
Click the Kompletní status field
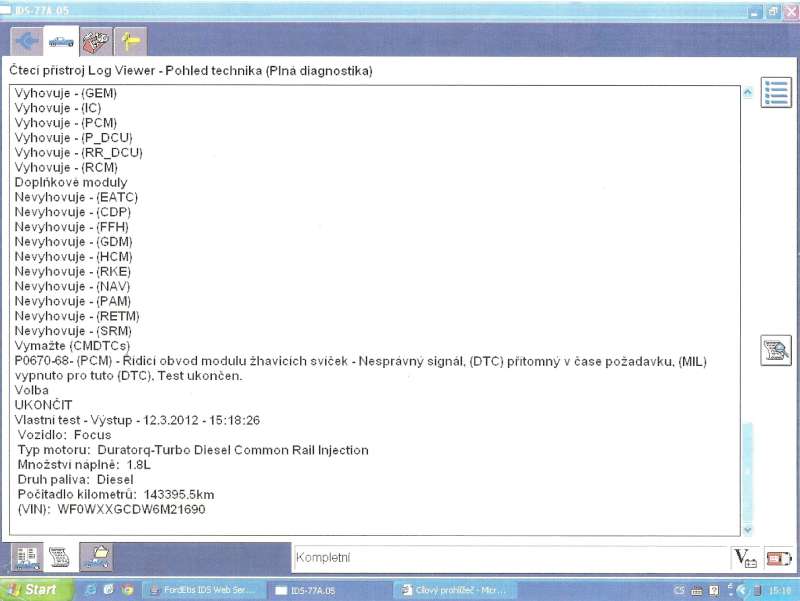pyautogui.click(x=510, y=558)
